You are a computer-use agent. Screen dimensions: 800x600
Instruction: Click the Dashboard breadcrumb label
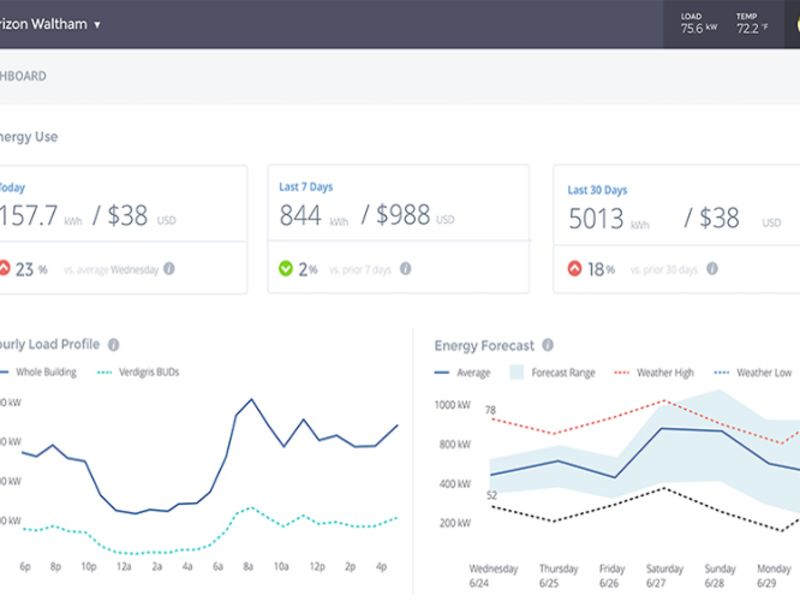[x=23, y=76]
